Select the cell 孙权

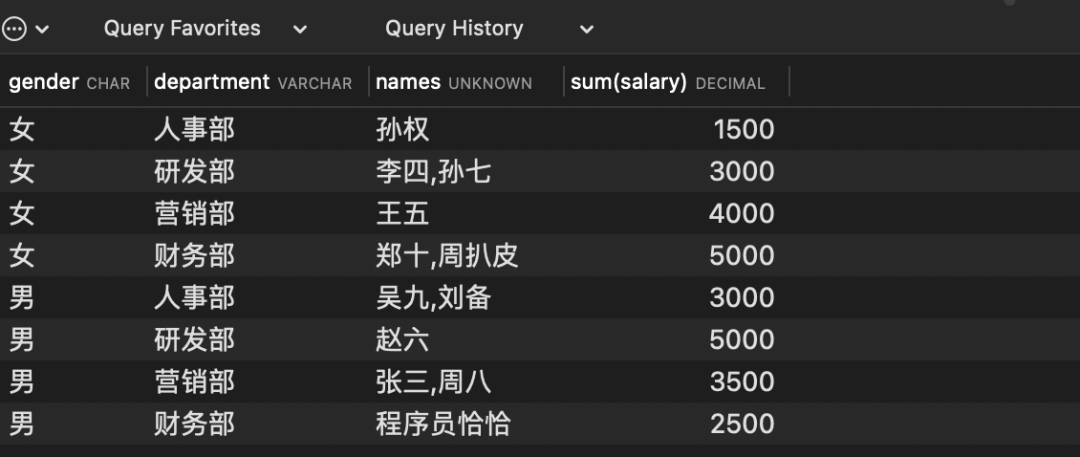403,130
